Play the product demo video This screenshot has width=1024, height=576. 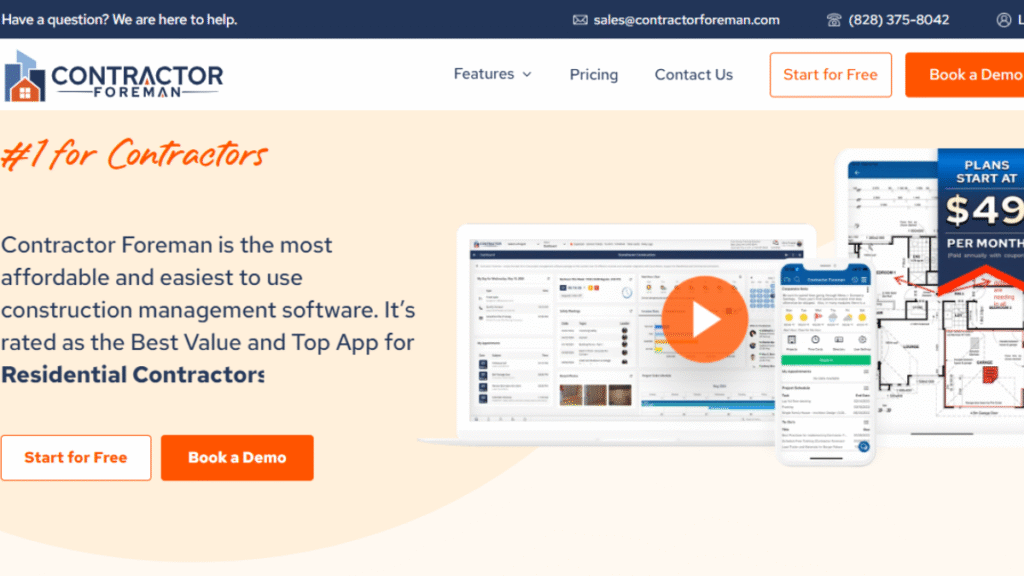[703, 319]
